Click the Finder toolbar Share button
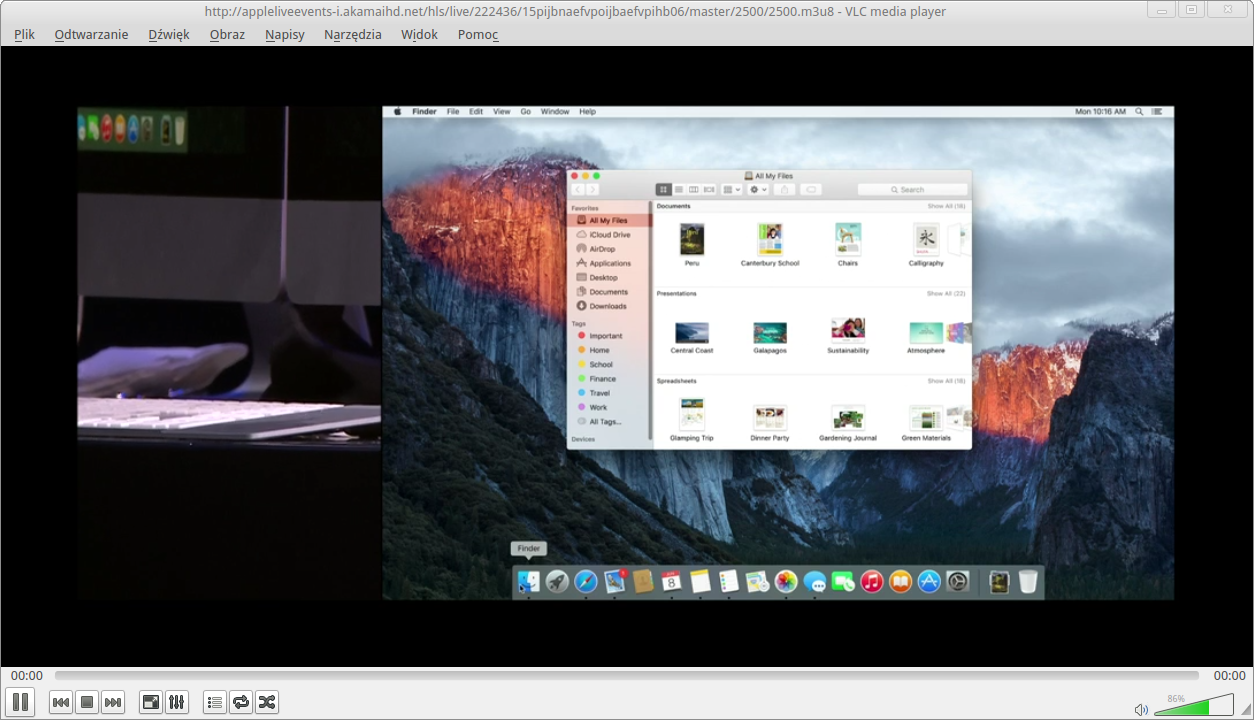Image resolution: width=1254 pixels, height=720 pixels. [785, 189]
